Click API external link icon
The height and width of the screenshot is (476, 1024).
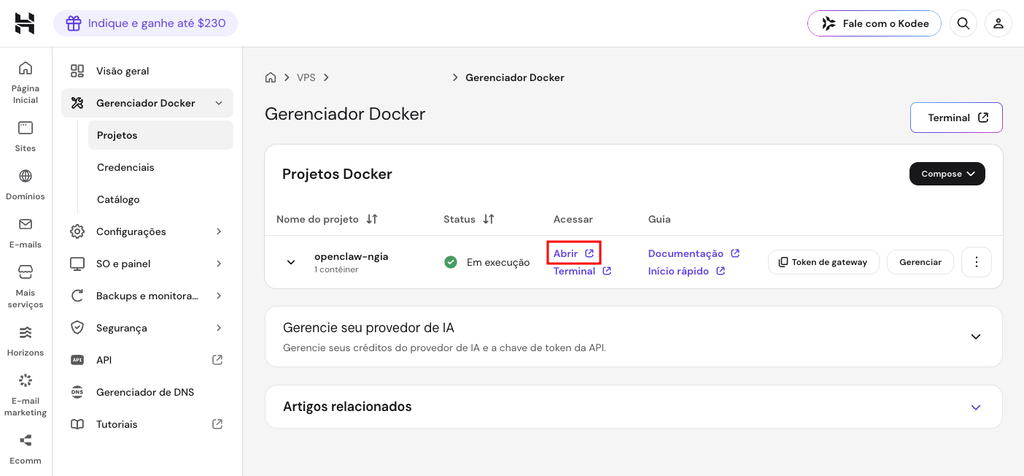tap(217, 360)
